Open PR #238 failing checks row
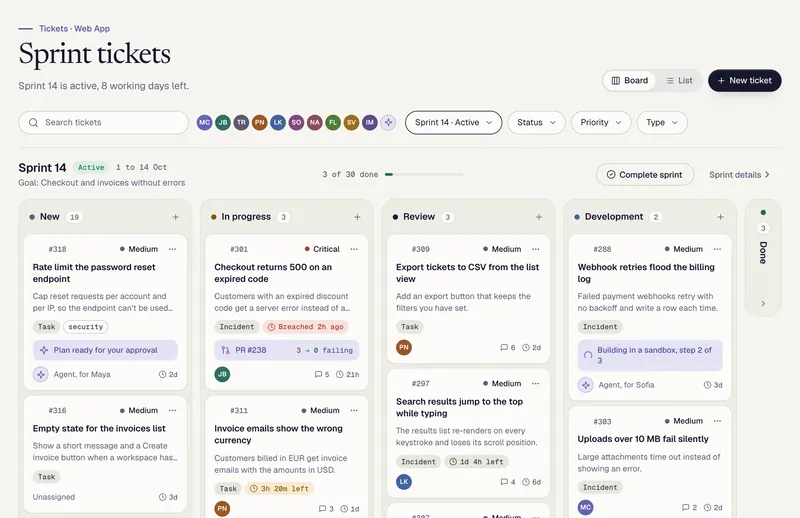Screen dimensions: 800x518 coord(287,350)
